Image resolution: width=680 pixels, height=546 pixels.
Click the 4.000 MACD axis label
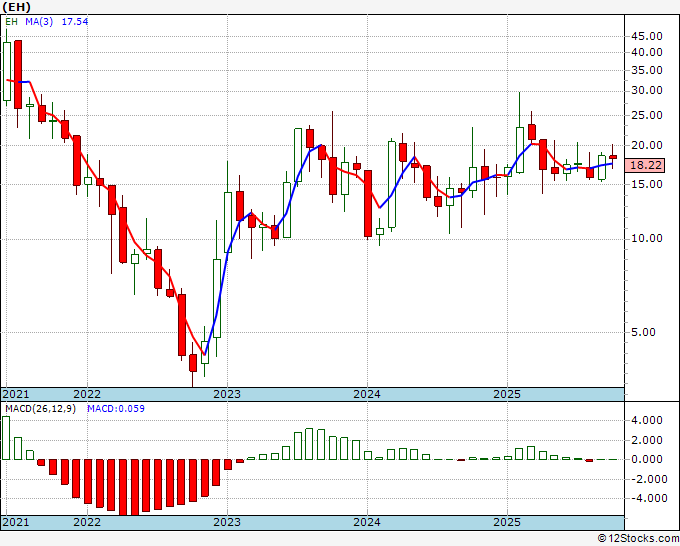(x=647, y=420)
